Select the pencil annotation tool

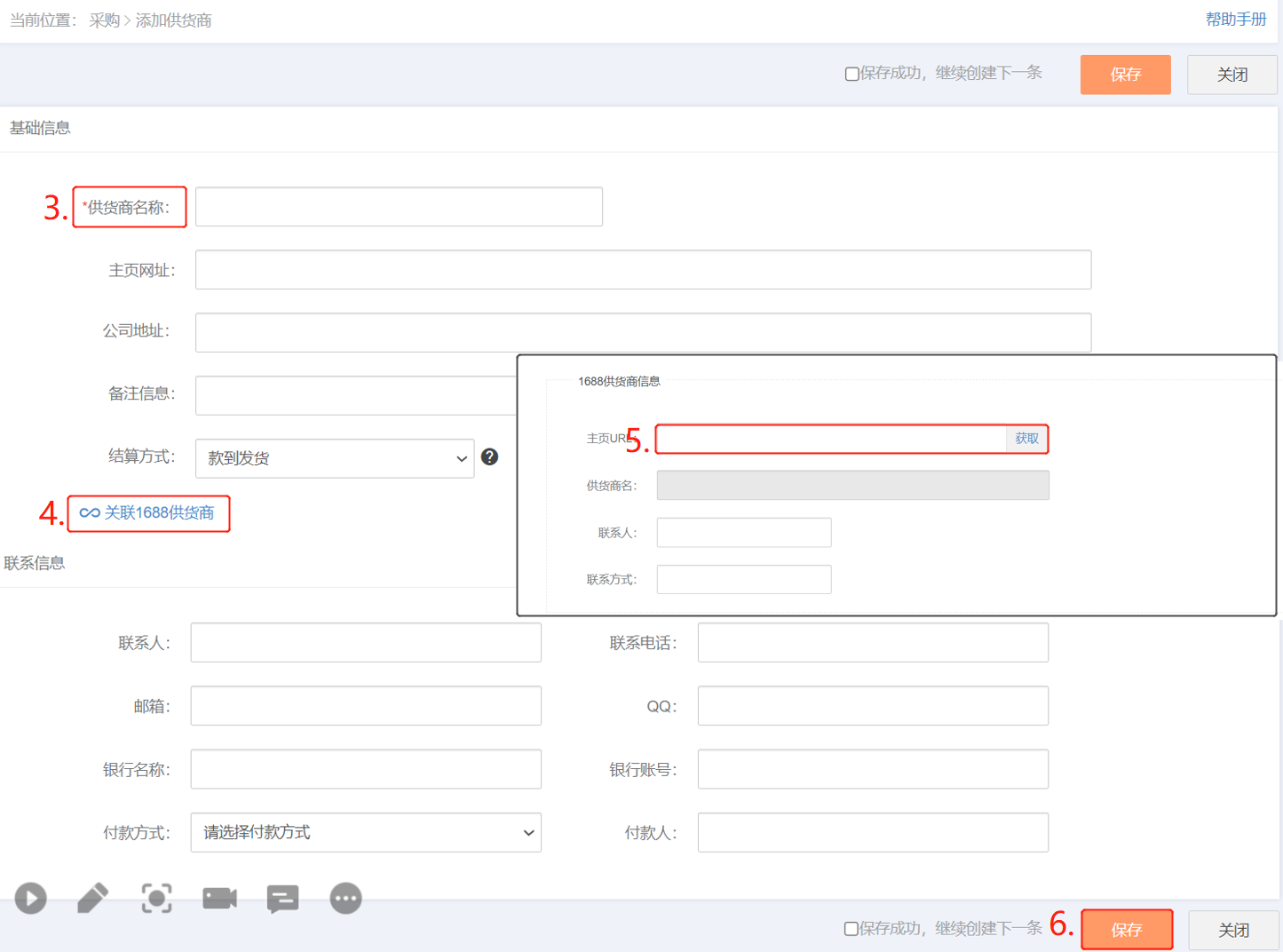[93, 898]
